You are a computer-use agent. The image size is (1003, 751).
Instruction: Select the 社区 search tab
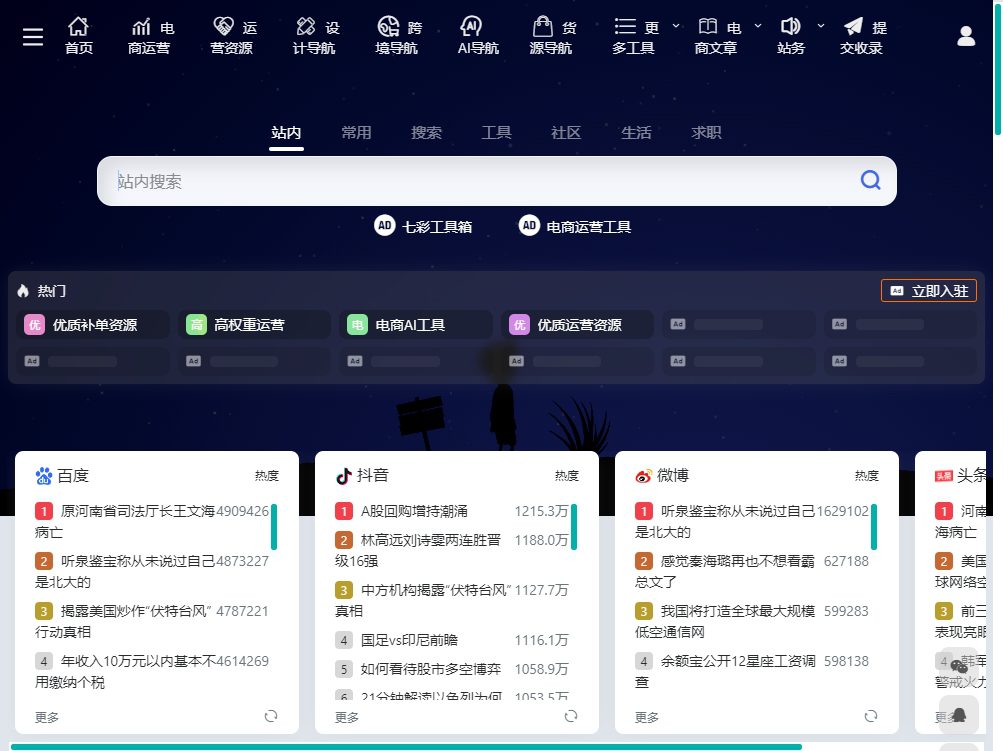[x=566, y=132]
